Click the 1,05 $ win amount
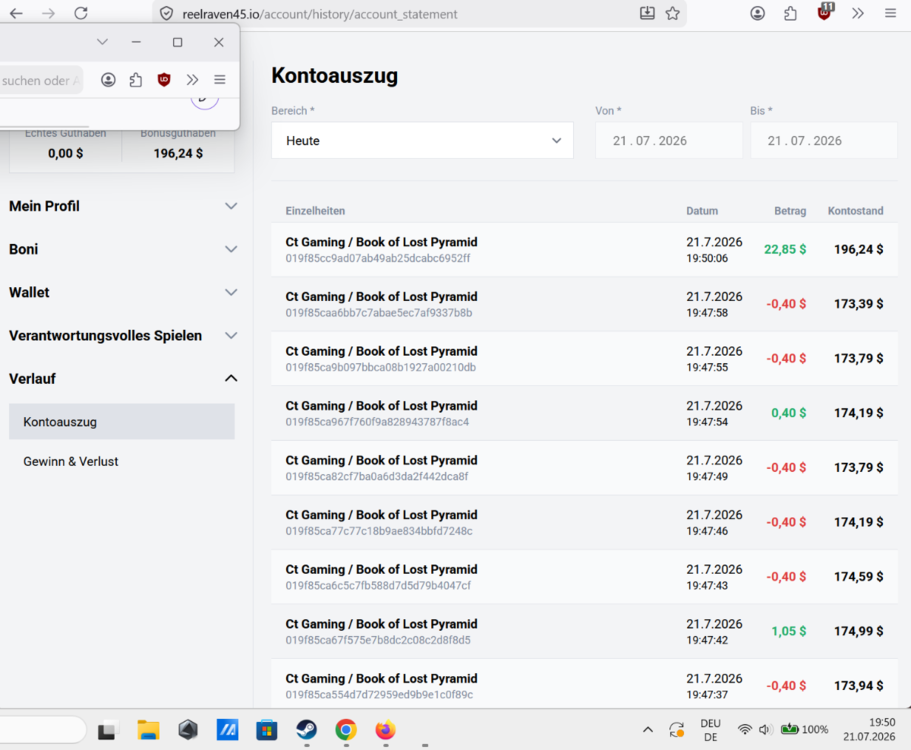Image resolution: width=911 pixels, height=750 pixels. [x=788, y=631]
